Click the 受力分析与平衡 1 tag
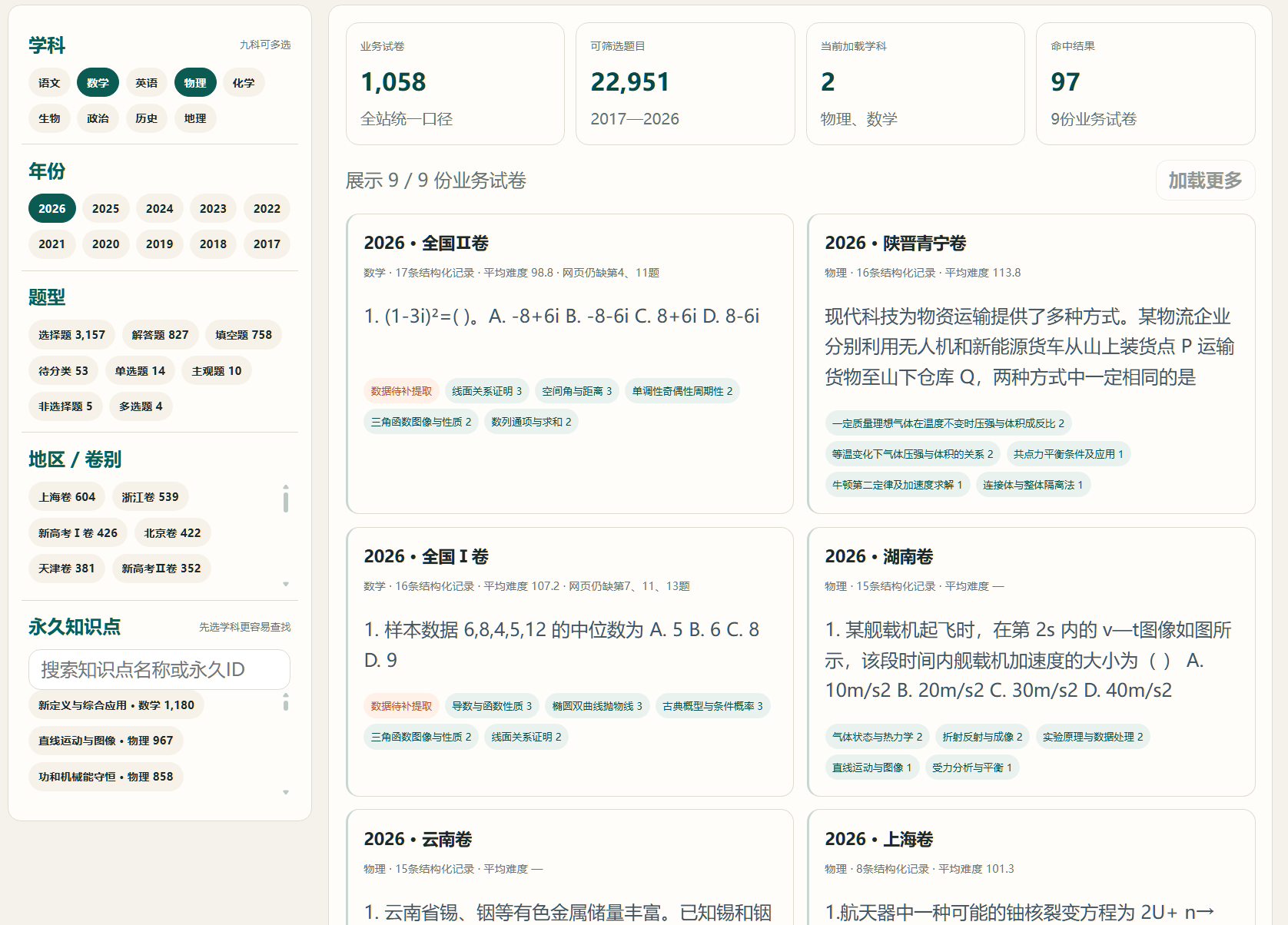This screenshot has height=925, width=1288. click(x=972, y=768)
